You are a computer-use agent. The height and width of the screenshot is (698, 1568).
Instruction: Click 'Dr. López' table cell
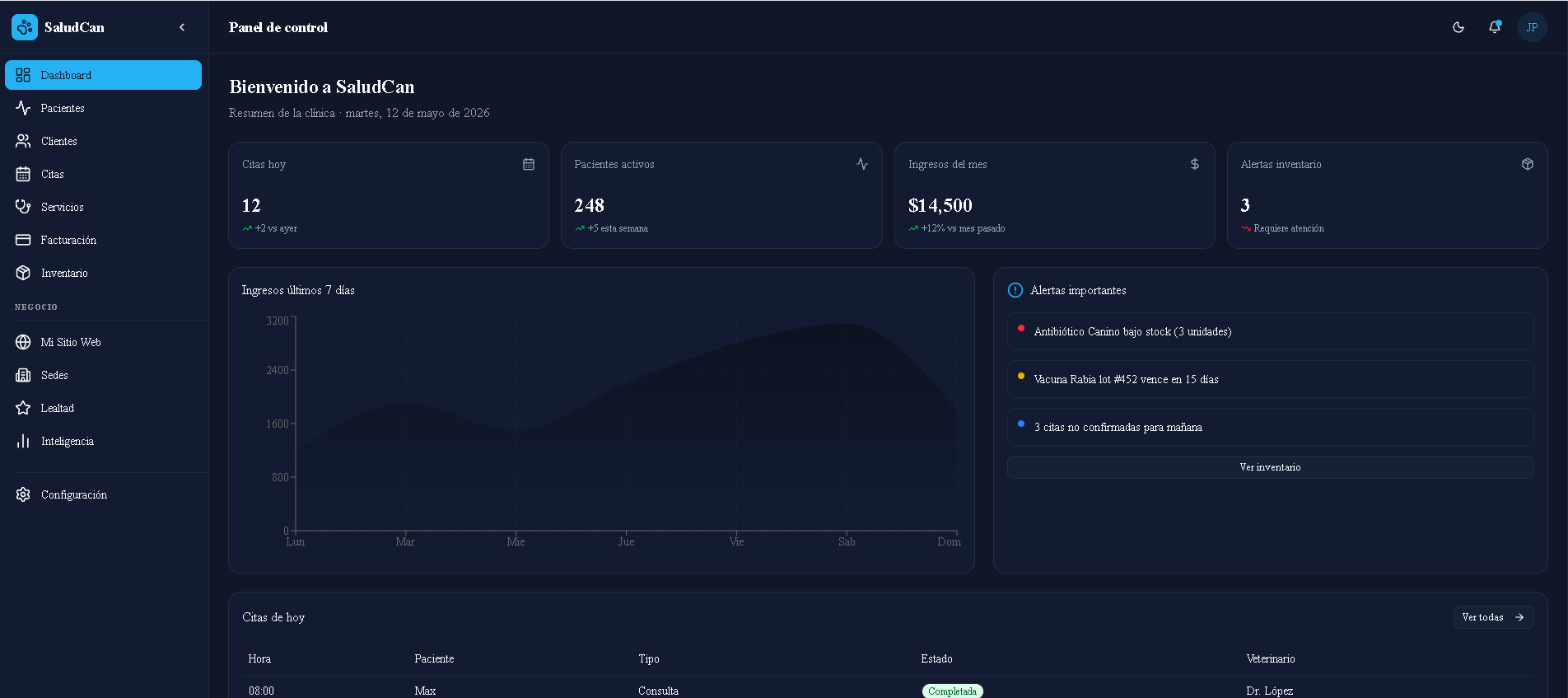point(1269,691)
